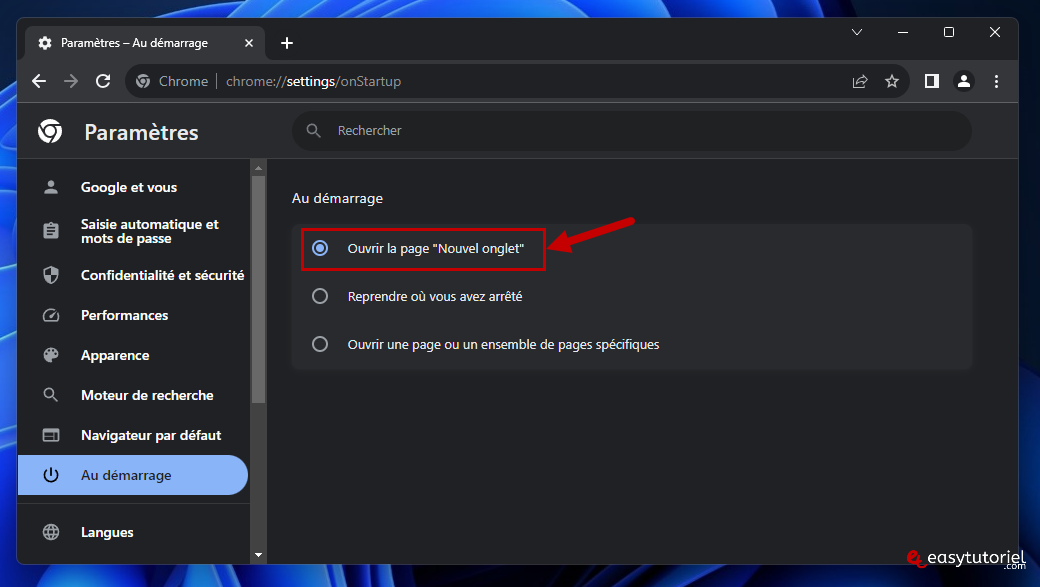Open Langues section

(x=133, y=532)
